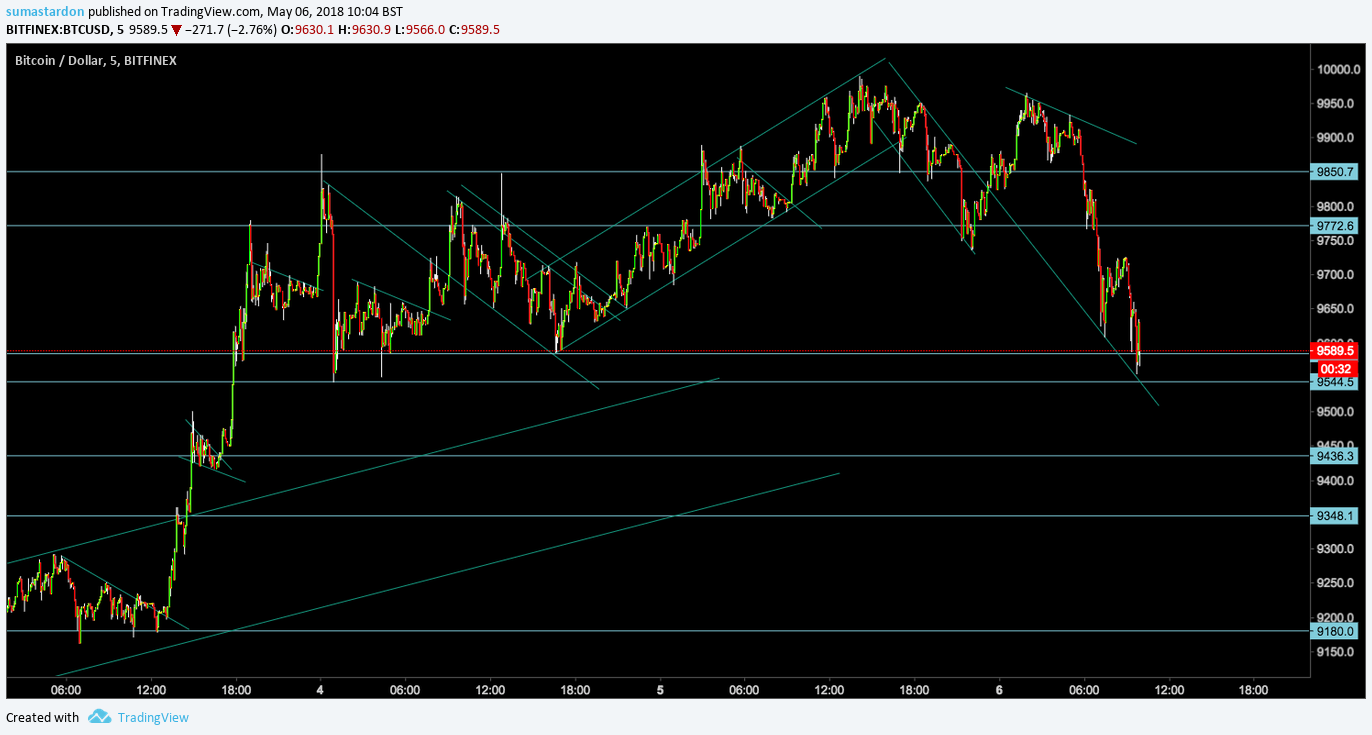Click the red current price 9589.5 label
This screenshot has height=735, width=1372.
click(1335, 351)
